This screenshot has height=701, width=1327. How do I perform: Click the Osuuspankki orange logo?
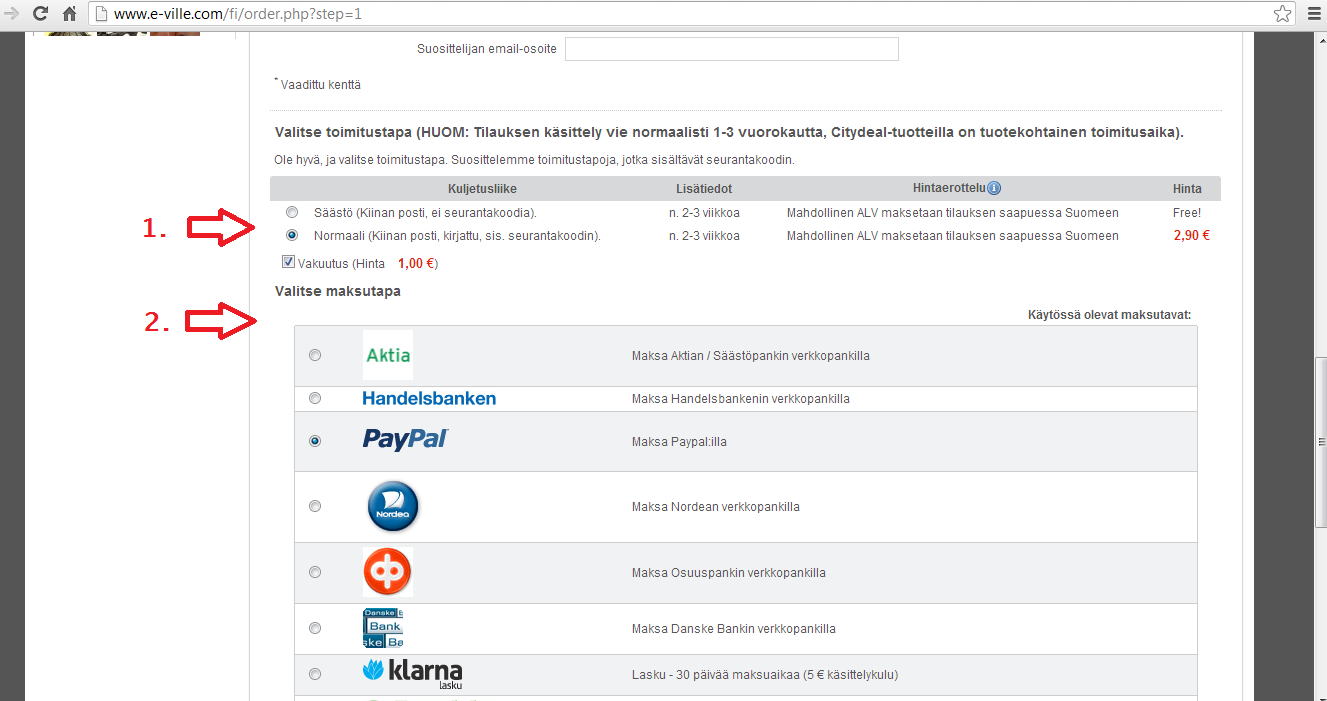(x=387, y=572)
